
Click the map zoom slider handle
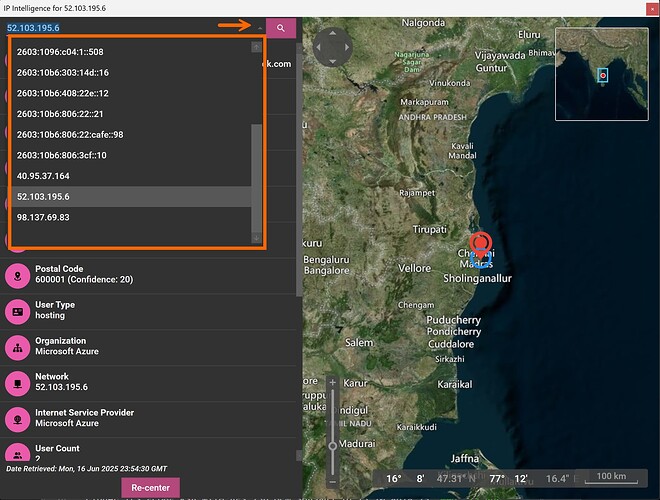pos(333,446)
